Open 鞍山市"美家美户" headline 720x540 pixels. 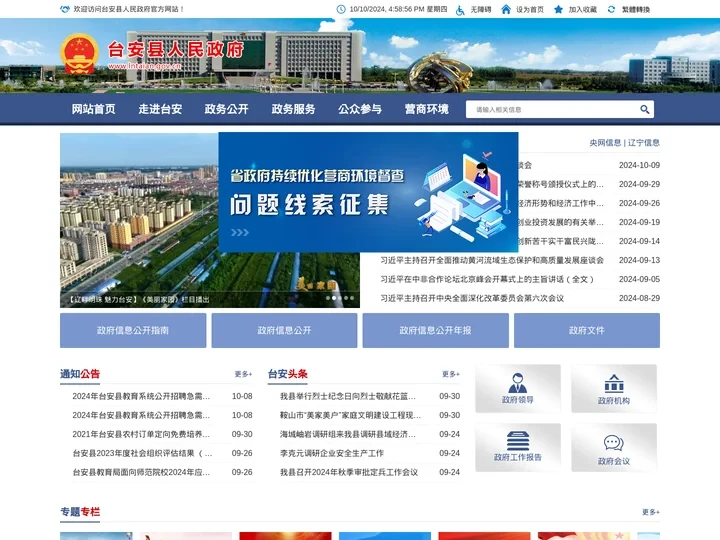pyautogui.click(x=350, y=415)
